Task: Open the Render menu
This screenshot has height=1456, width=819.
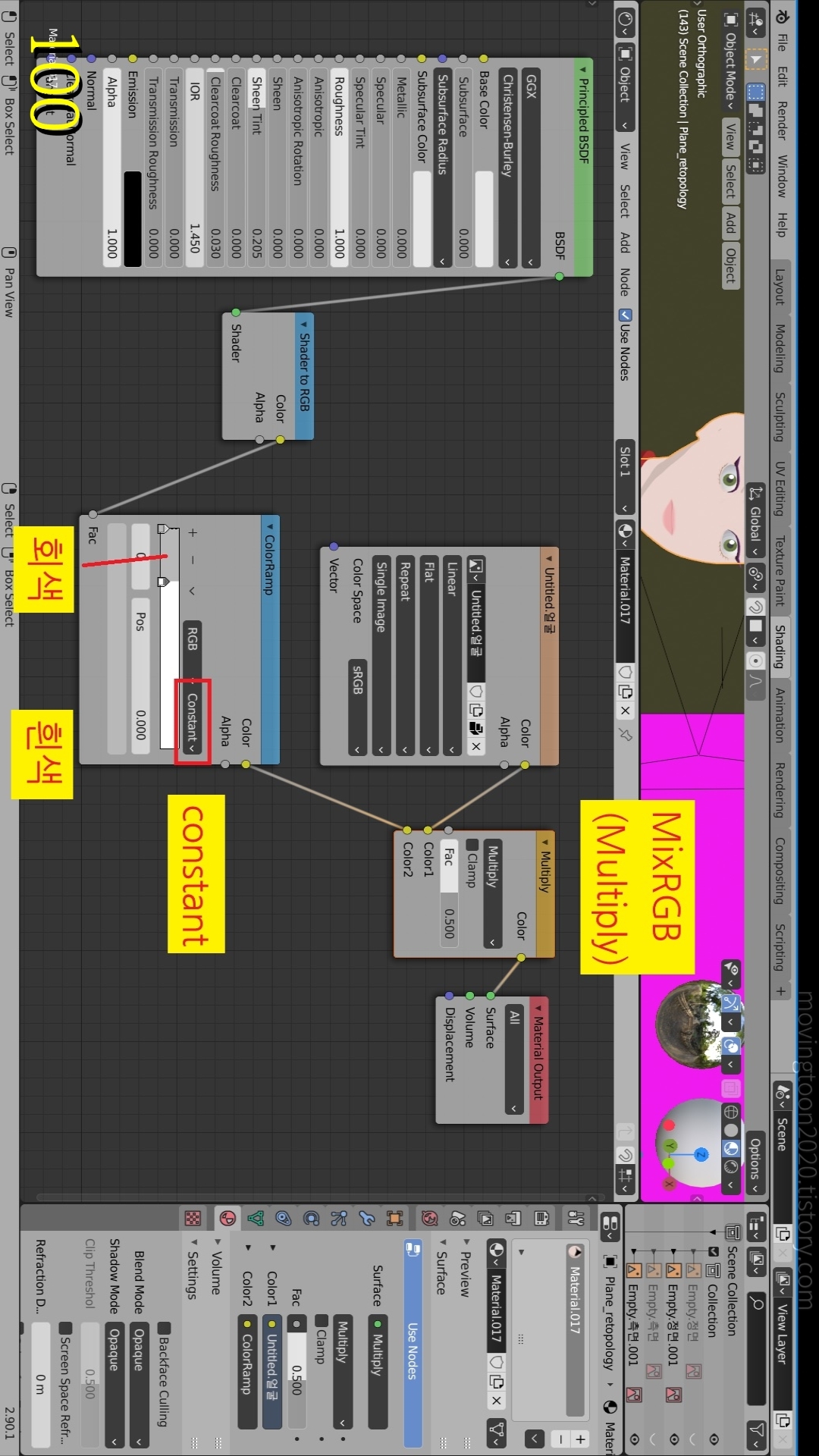Action: point(782,121)
